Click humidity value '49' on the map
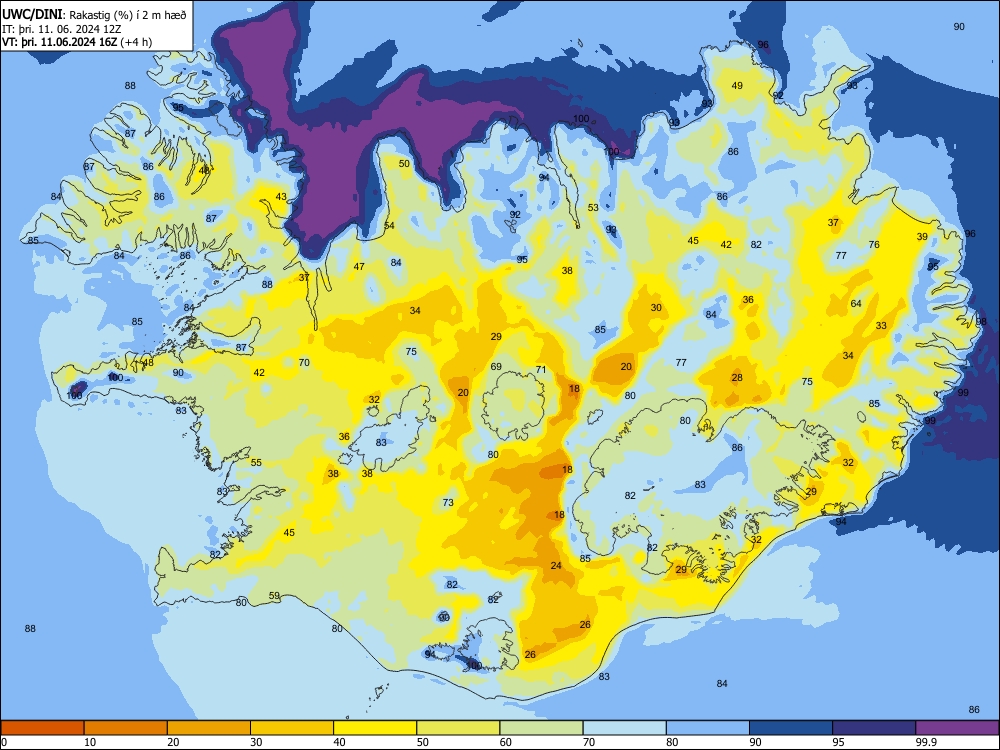 click(x=737, y=85)
